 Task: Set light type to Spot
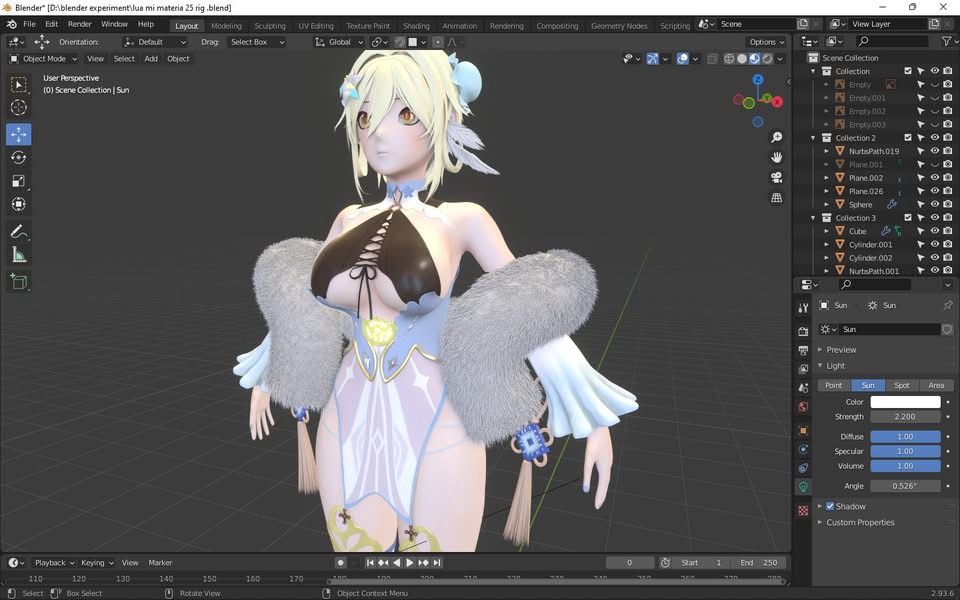(902, 386)
